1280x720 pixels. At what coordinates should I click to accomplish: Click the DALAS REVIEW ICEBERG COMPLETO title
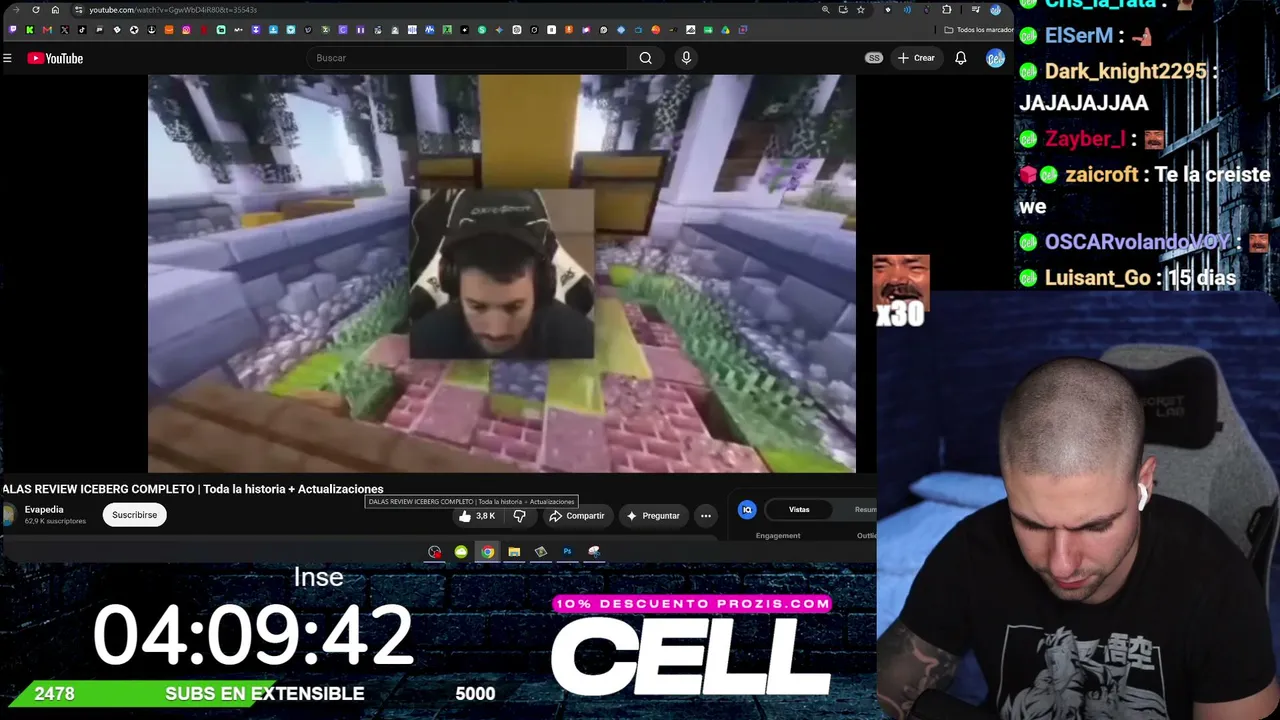click(193, 489)
